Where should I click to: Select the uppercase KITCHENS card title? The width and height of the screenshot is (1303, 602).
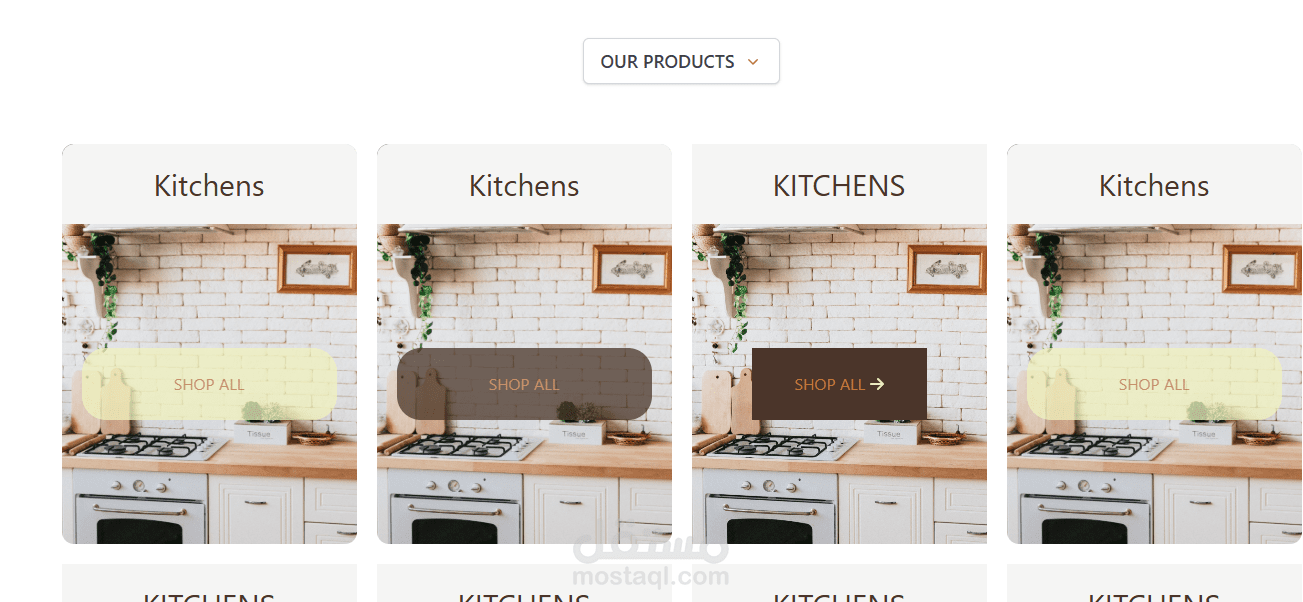pyautogui.click(x=839, y=185)
